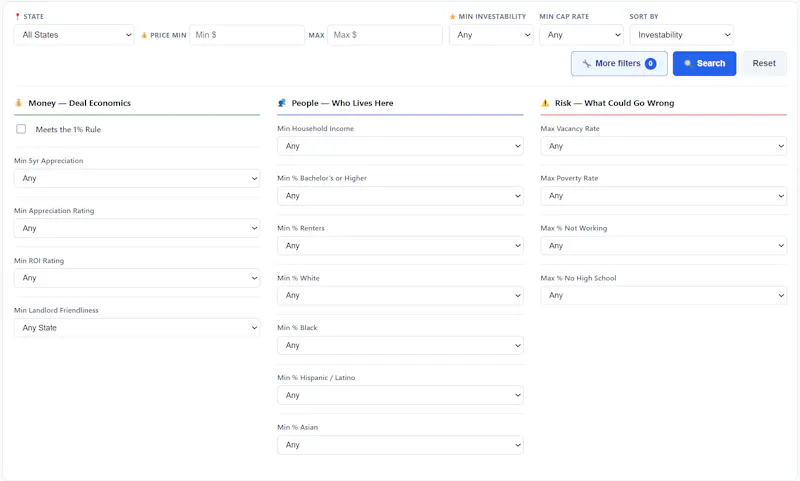The height and width of the screenshot is (481, 800).
Task: Open the Min % Hispanic / Latino dropdown
Action: click(401, 395)
